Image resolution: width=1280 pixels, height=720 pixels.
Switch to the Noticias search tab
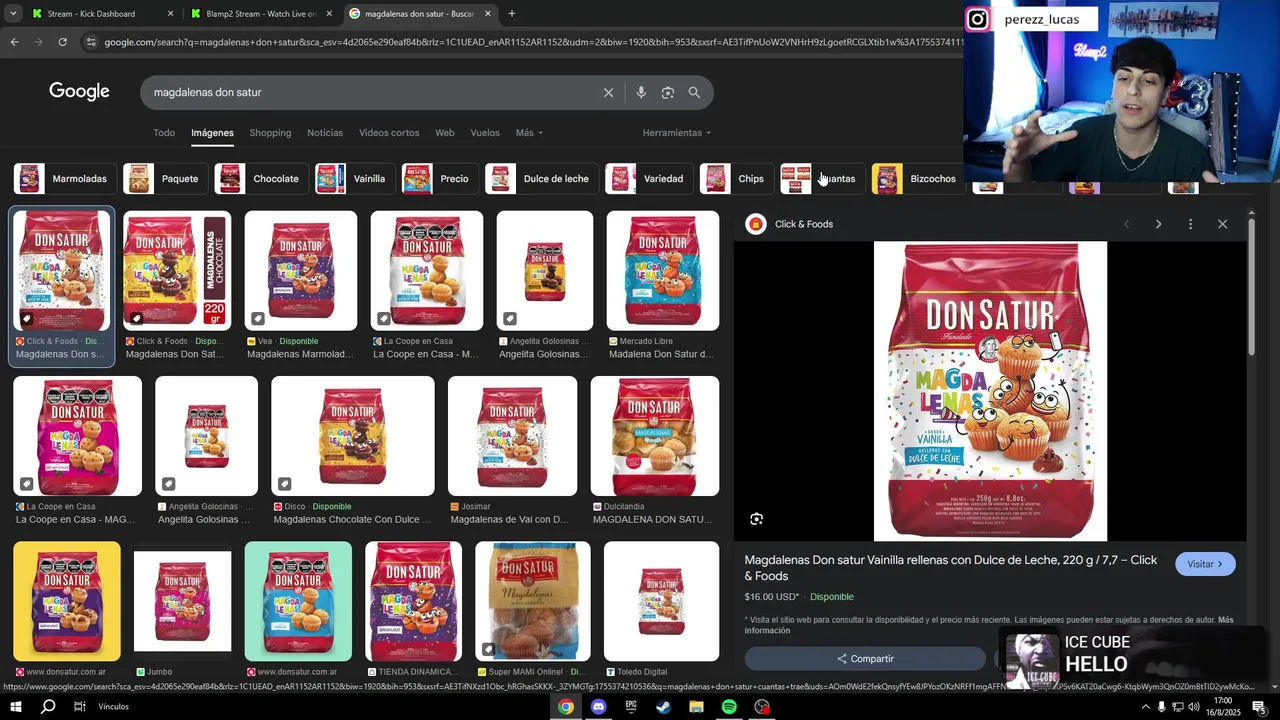point(325,133)
